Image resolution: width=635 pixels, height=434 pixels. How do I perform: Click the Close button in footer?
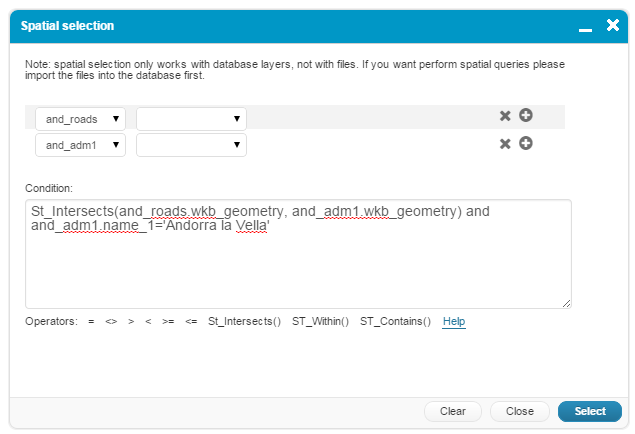point(519,411)
